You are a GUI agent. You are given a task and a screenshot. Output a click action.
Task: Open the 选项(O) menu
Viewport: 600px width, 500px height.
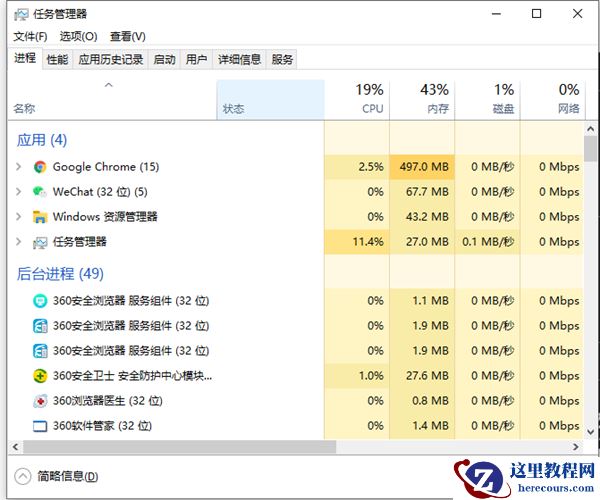(78, 37)
